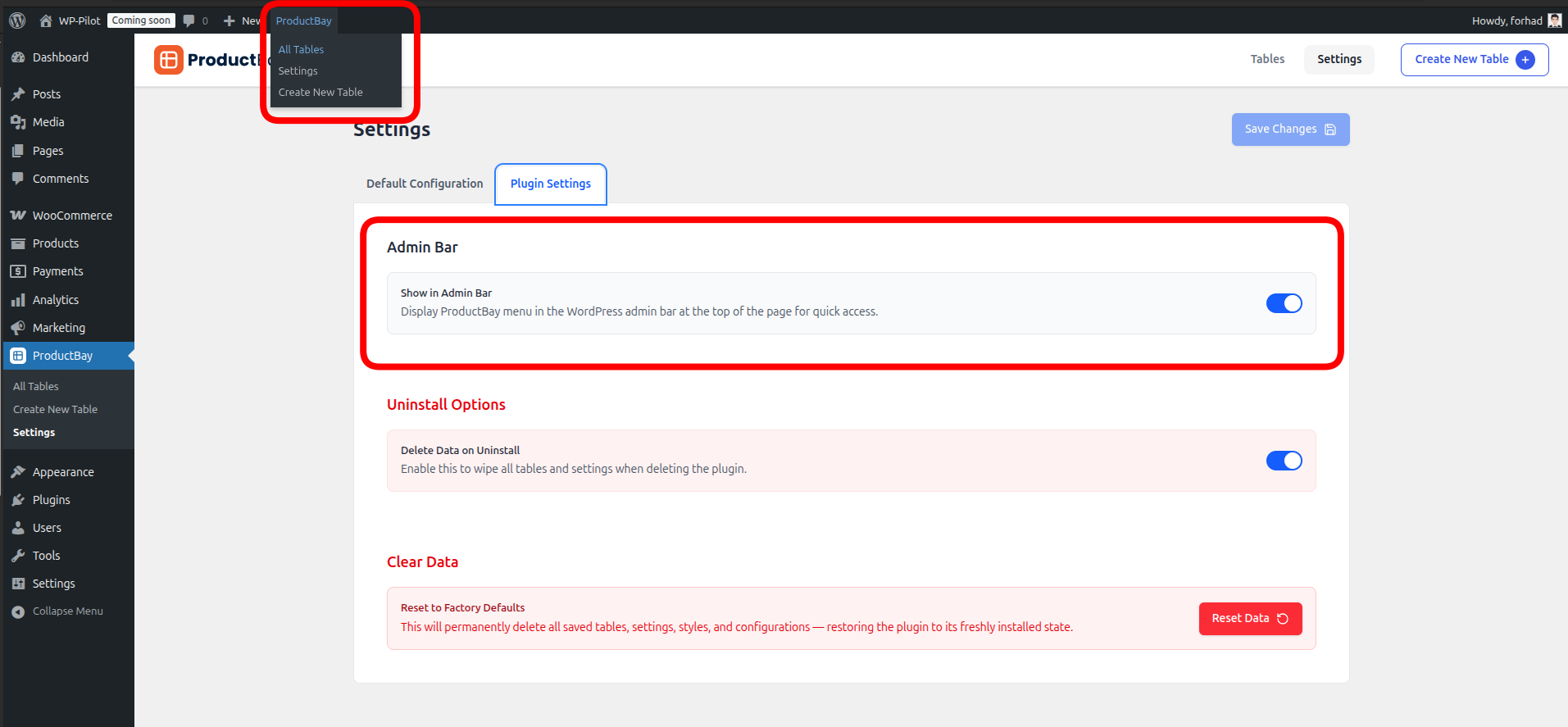
Task: Open Create New Table in sidebar submenu
Action: pyautogui.click(x=55, y=409)
